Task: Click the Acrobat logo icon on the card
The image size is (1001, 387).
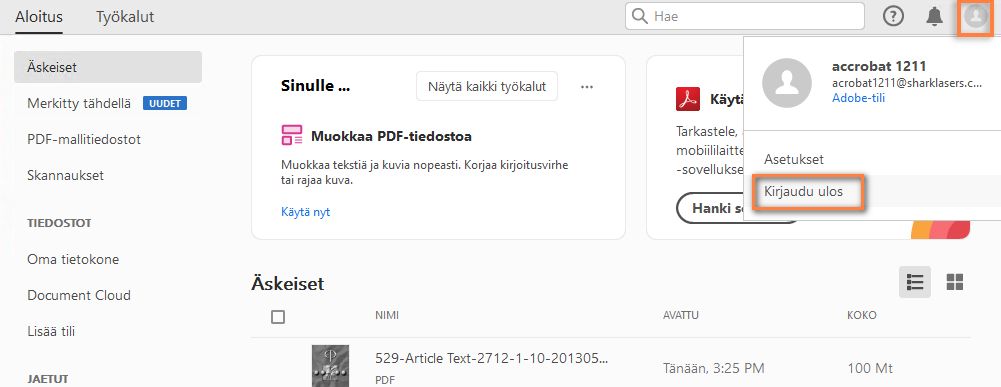Action: 688,100
